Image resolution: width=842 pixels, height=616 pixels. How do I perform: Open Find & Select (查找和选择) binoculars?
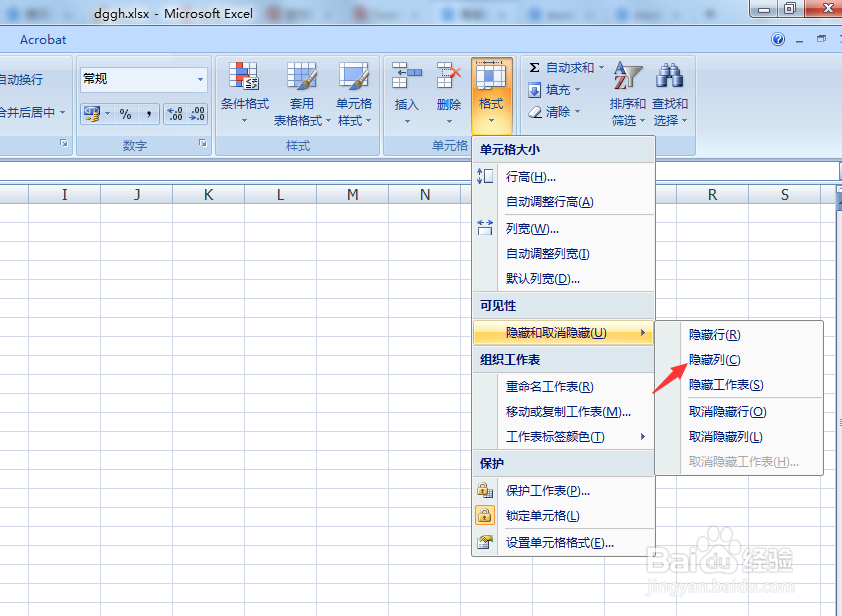tap(670, 93)
